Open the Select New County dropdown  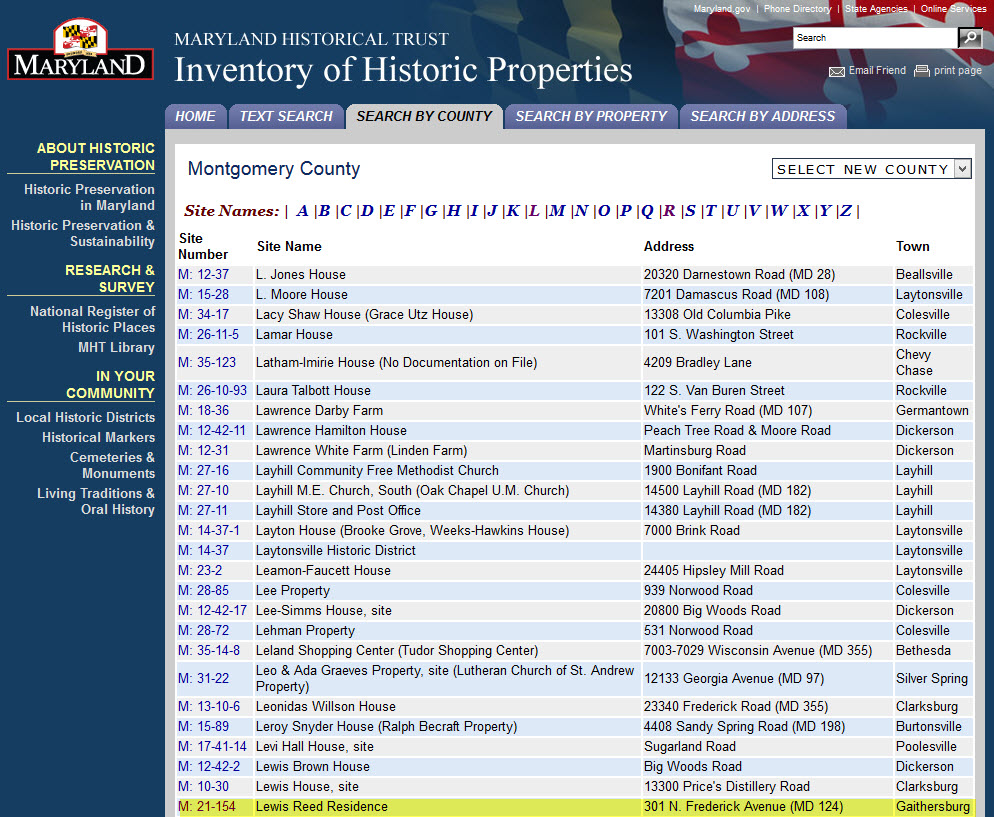(x=871, y=169)
